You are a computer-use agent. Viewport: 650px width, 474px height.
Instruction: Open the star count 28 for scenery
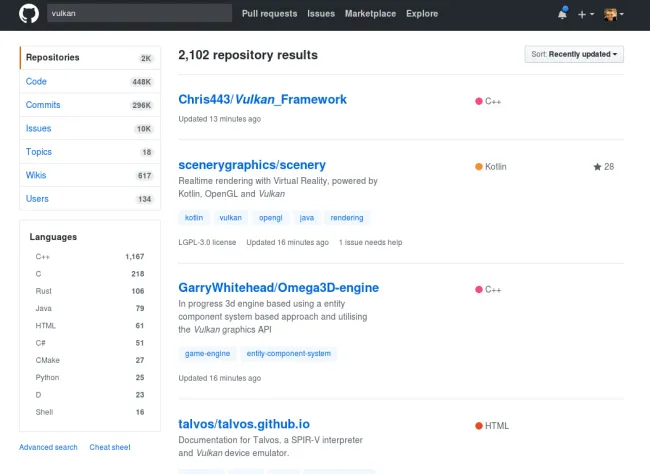(604, 167)
